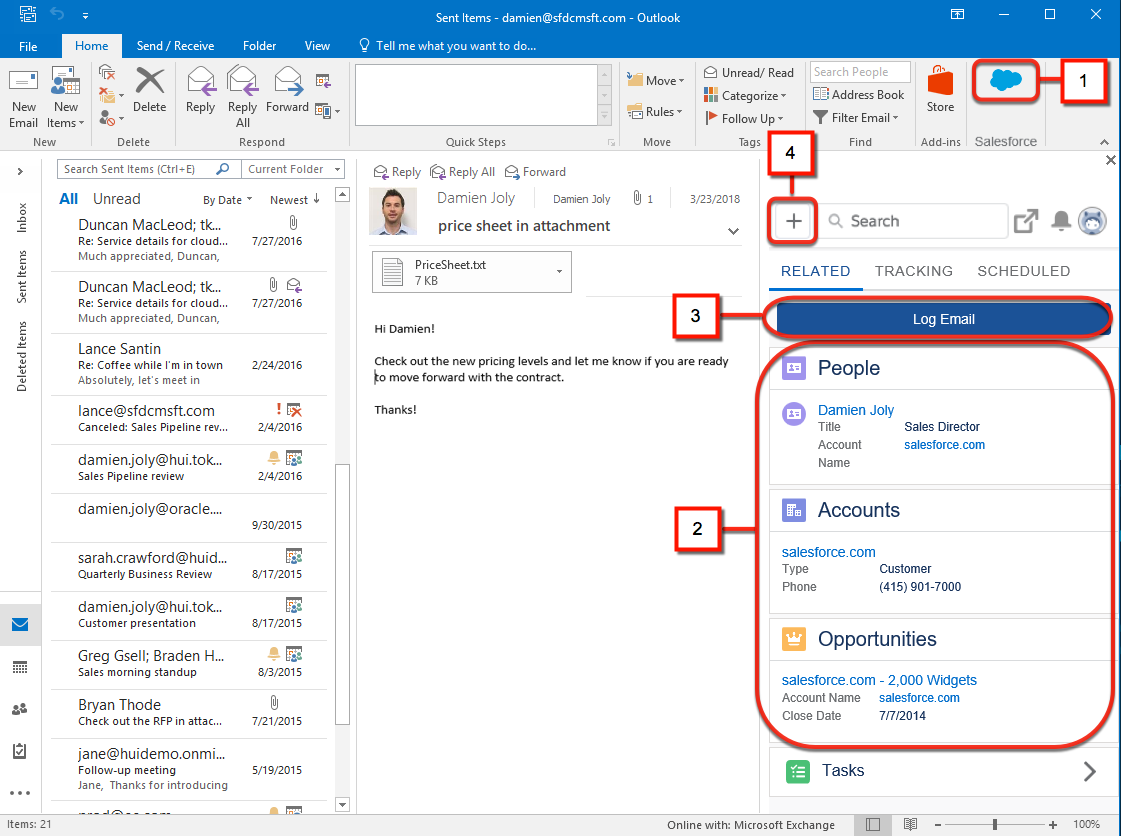Image resolution: width=1123 pixels, height=838 pixels.
Task: Open the Damien Joly contact link
Action: coord(855,410)
